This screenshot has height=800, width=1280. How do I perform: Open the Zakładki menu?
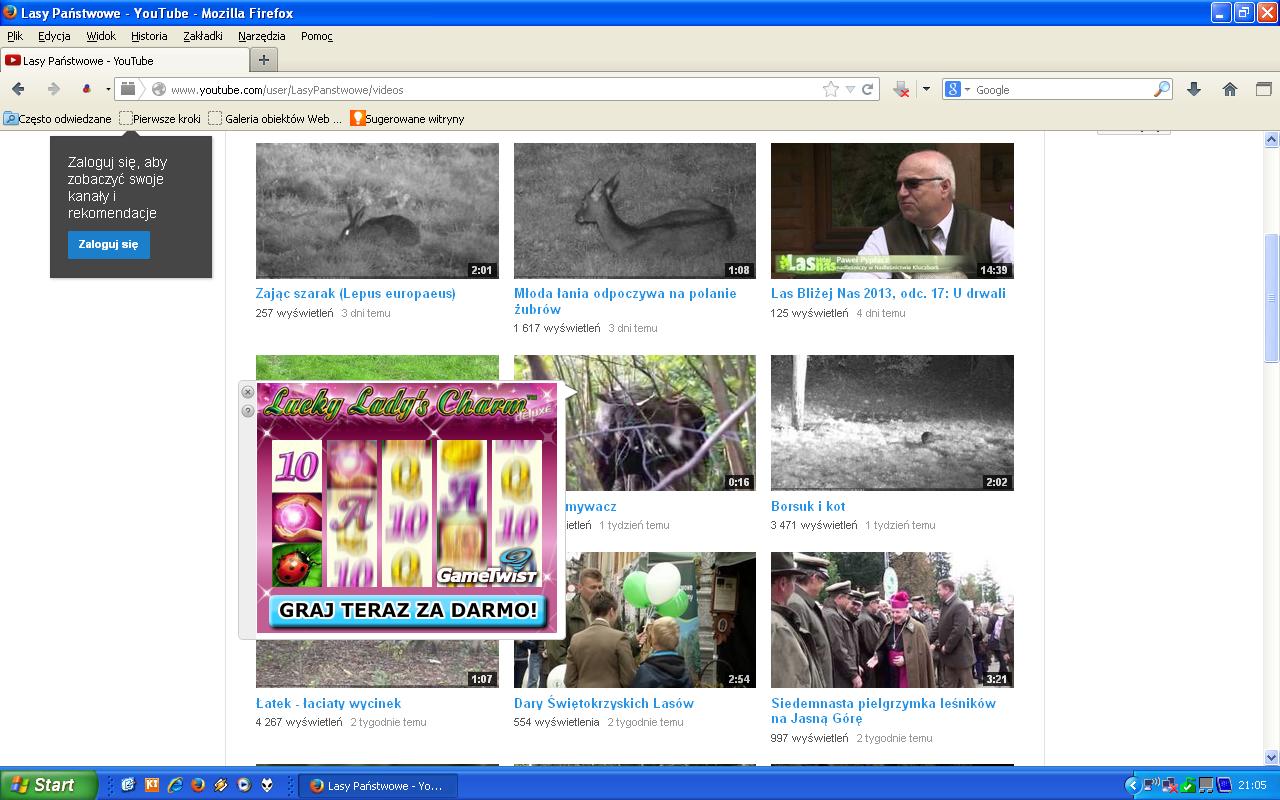(203, 36)
